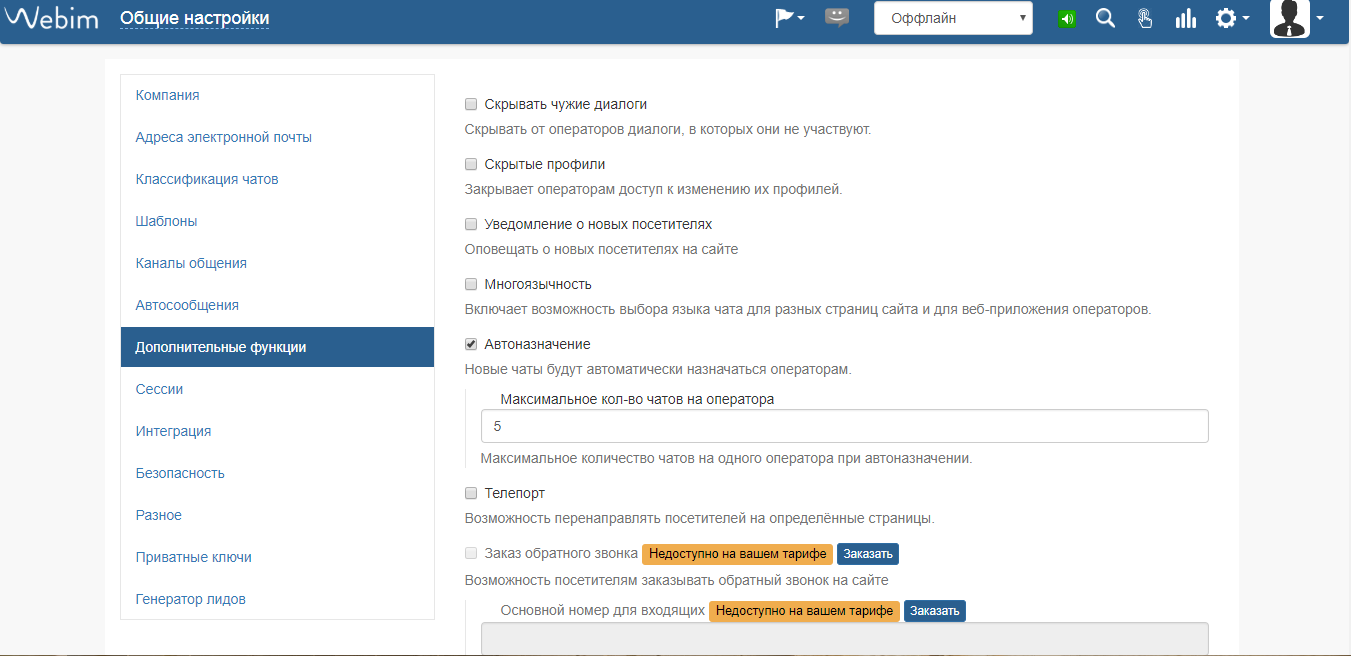Click the disabled Основной номер input field

(845, 639)
